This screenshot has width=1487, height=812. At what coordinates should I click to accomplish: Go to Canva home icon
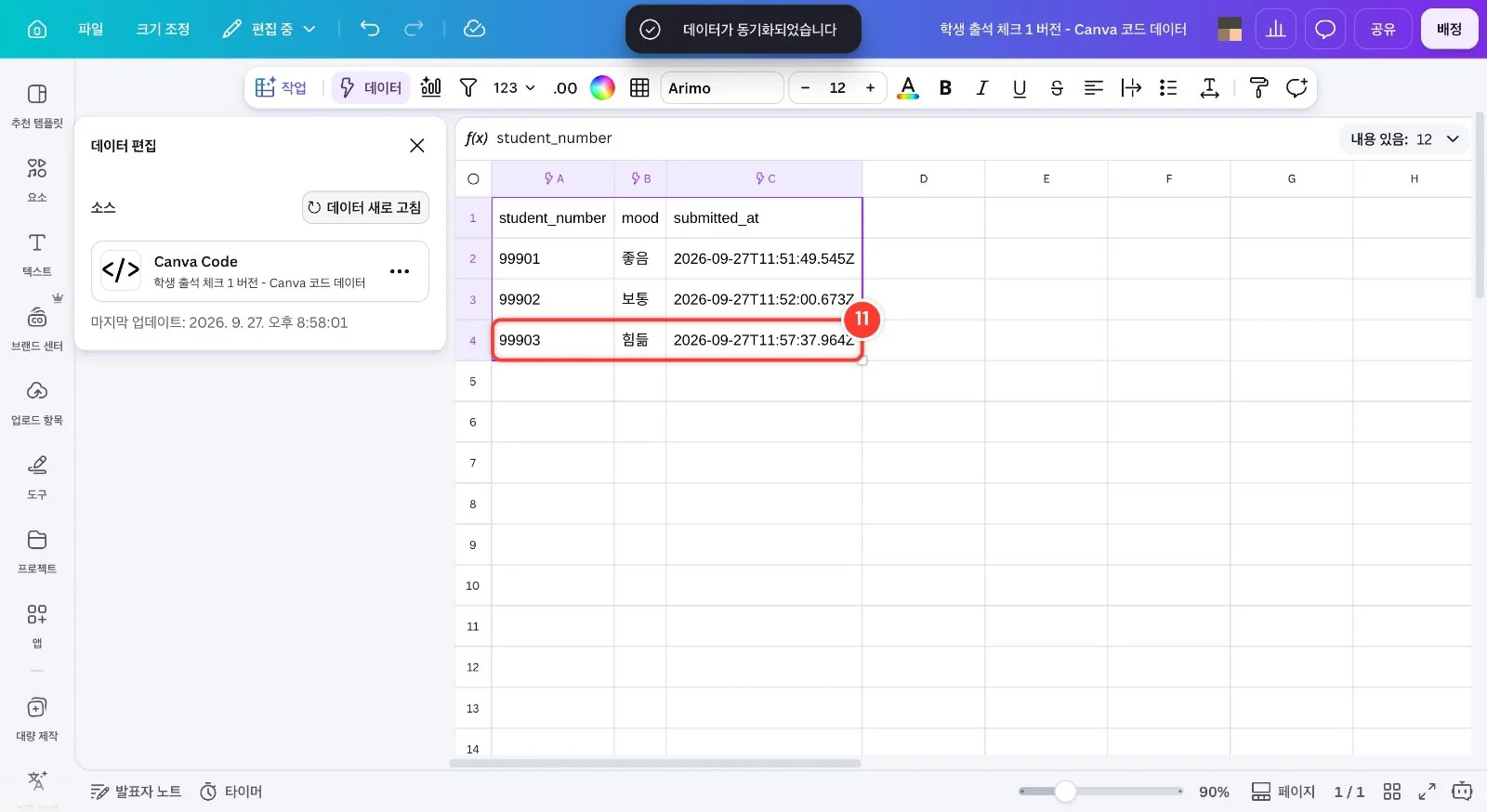(x=37, y=29)
